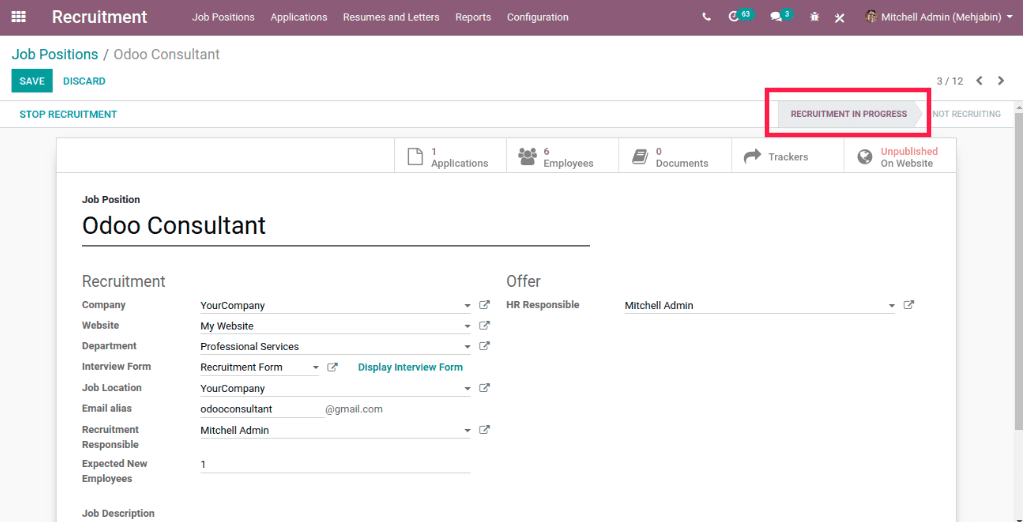Image resolution: width=1023 pixels, height=522 pixels.
Task: Click the 3 / 12 pager counter
Action: (950, 81)
